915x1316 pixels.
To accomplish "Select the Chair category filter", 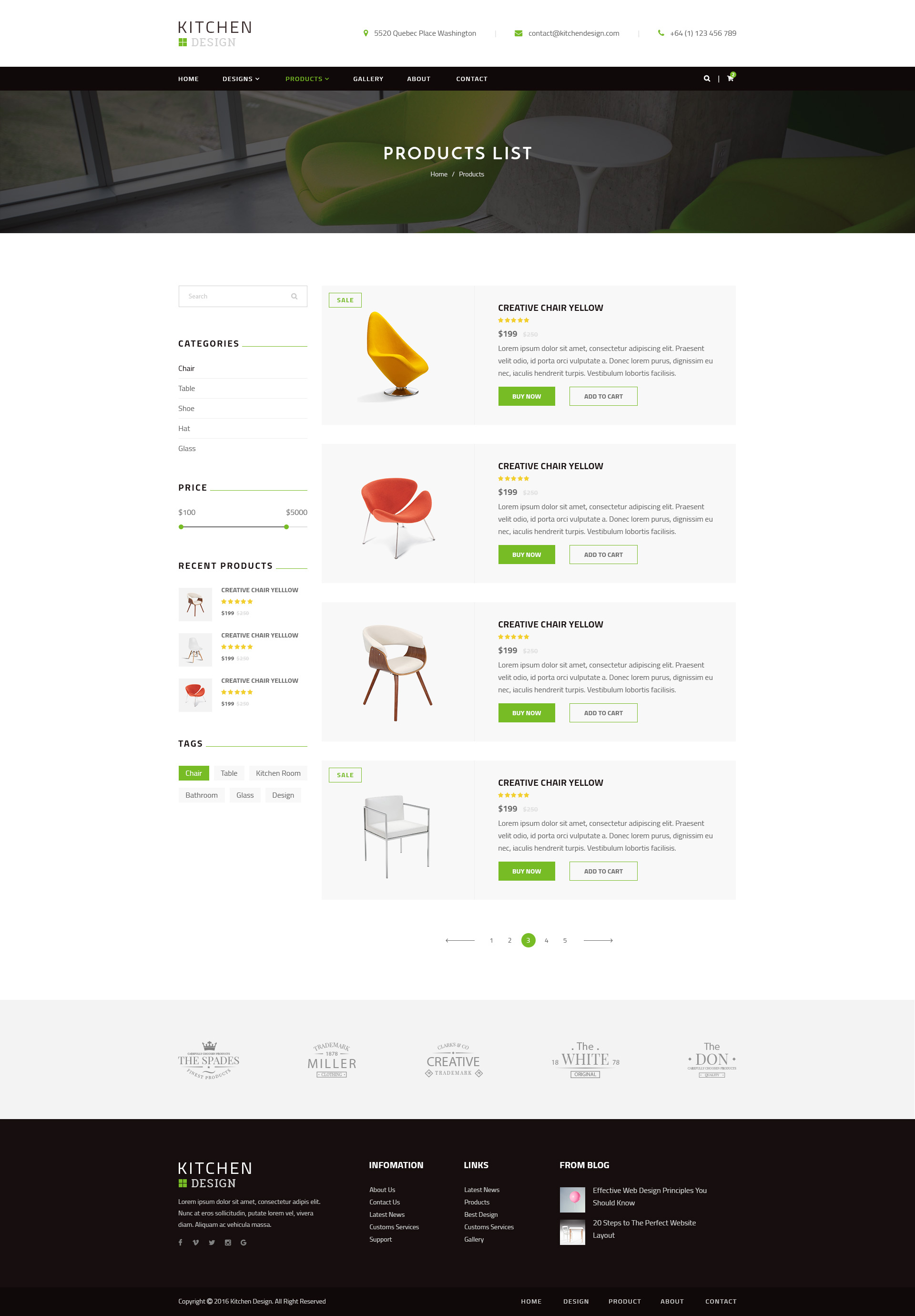I will 187,368.
